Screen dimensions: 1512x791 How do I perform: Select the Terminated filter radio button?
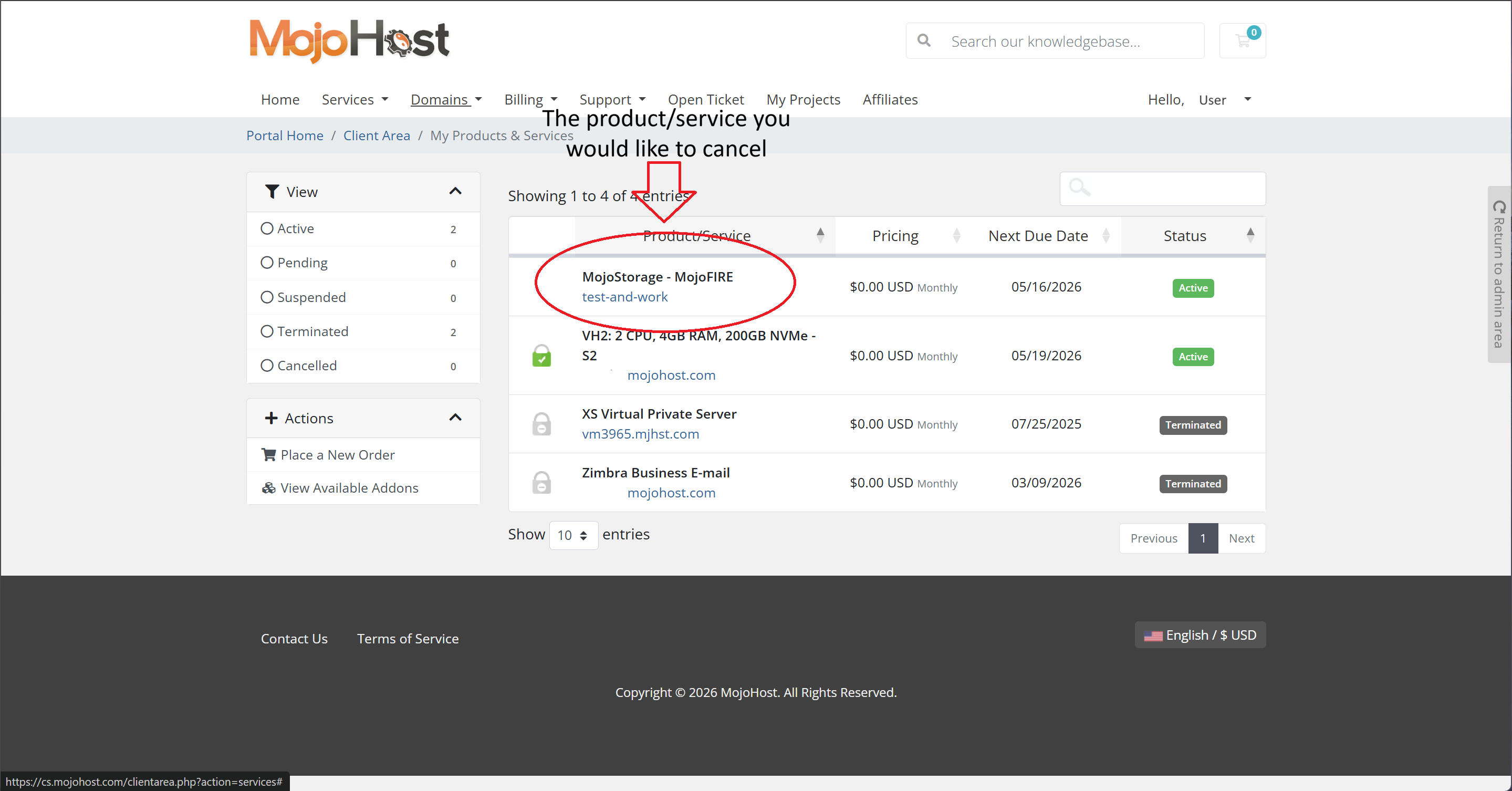pyautogui.click(x=267, y=331)
